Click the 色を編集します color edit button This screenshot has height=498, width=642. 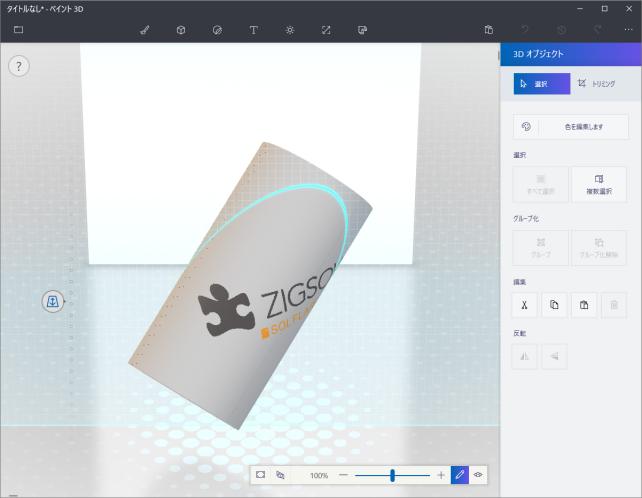[571, 127]
